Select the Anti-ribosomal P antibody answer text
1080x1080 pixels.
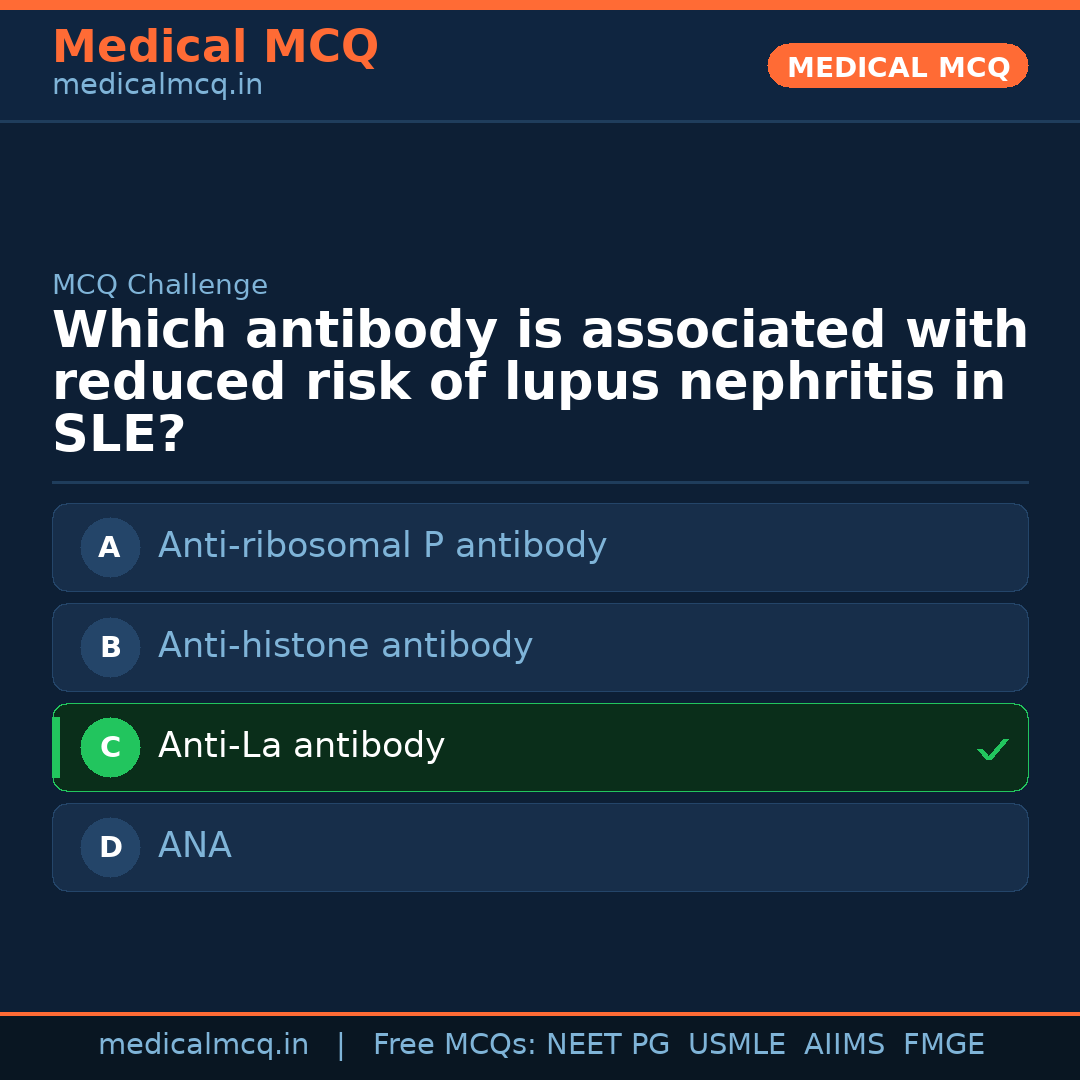point(382,546)
